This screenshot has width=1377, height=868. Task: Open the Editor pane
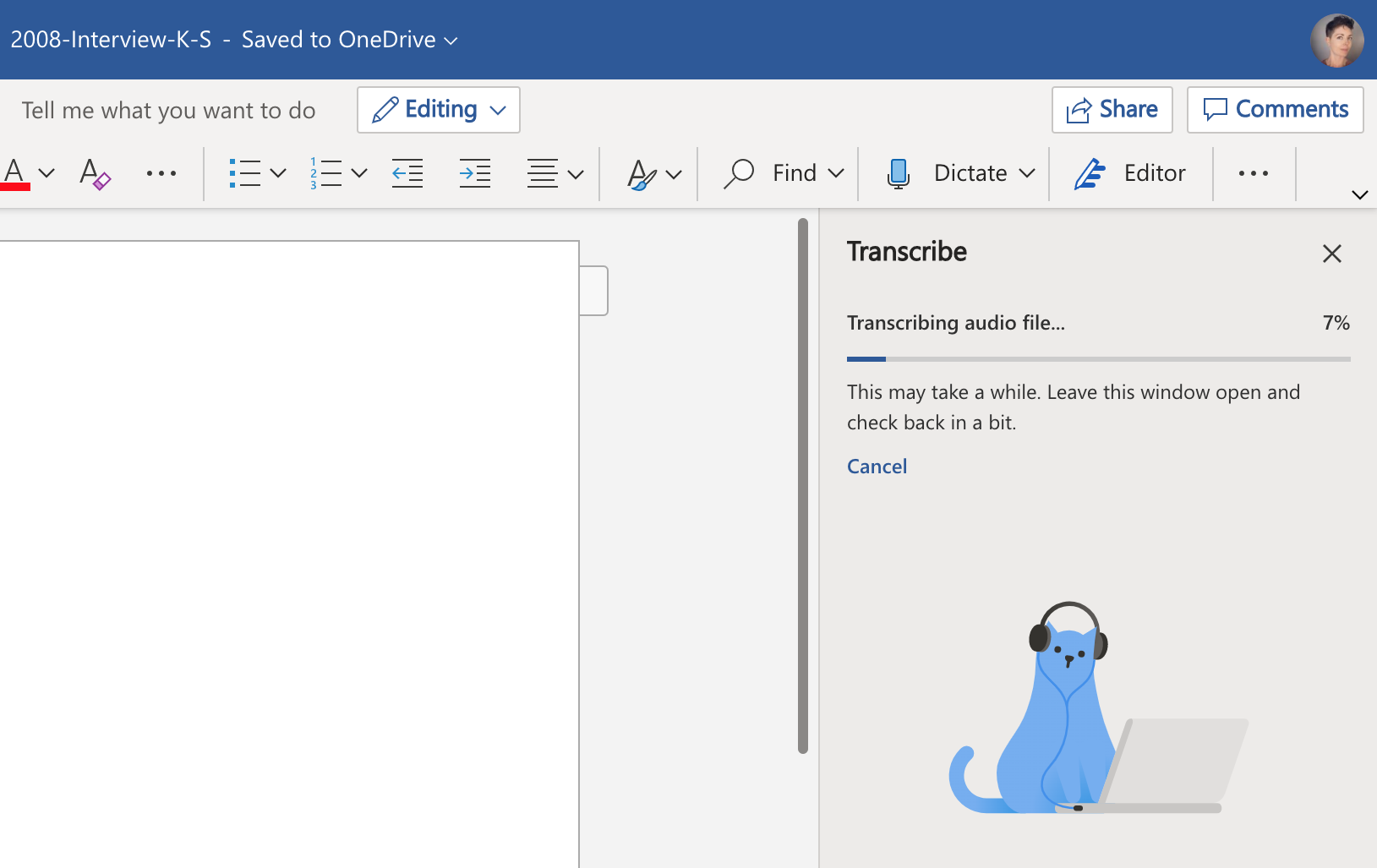pos(1130,173)
